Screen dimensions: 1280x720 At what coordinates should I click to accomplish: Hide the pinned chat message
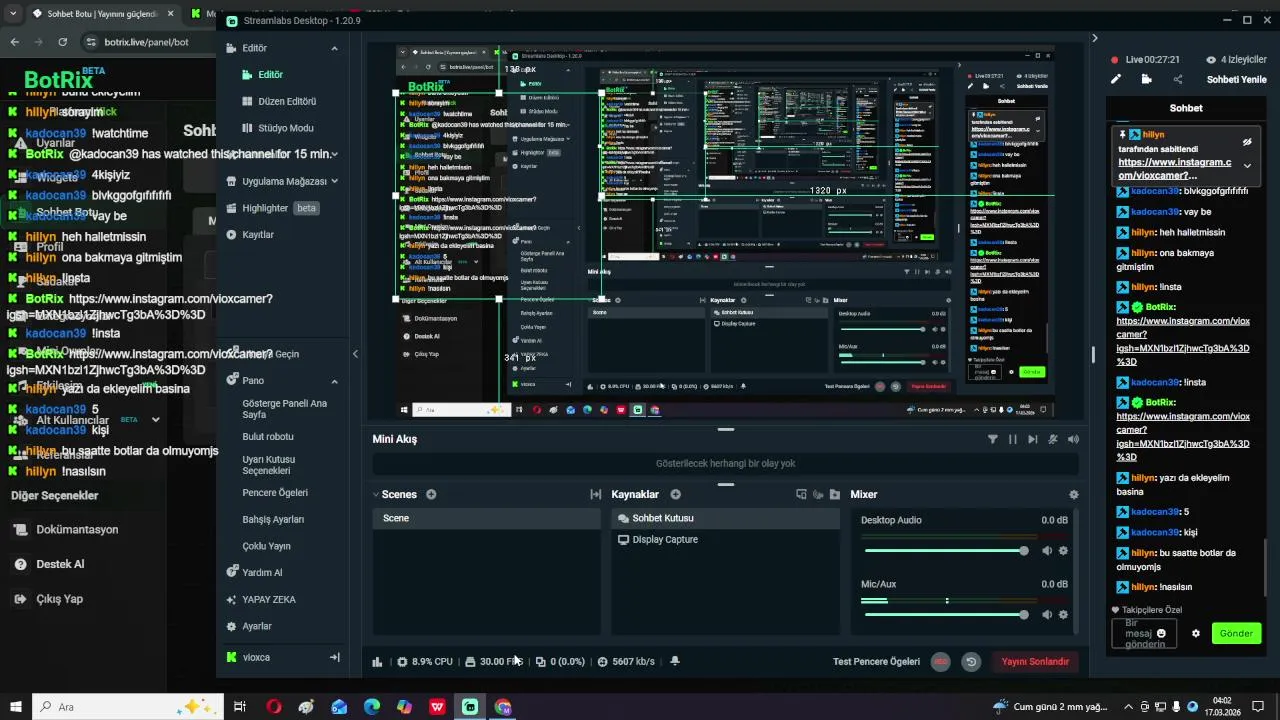click(1247, 142)
